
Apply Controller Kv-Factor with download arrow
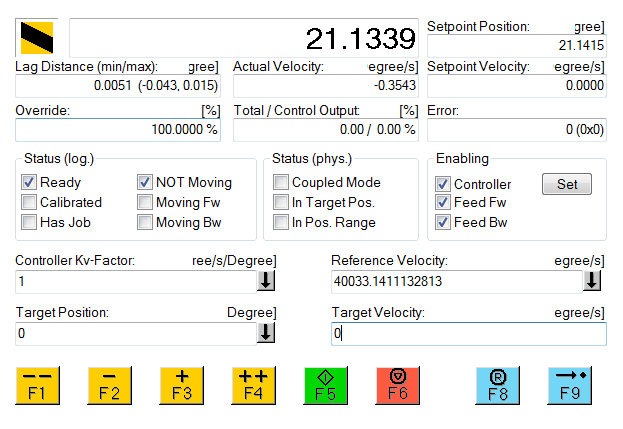(x=266, y=282)
